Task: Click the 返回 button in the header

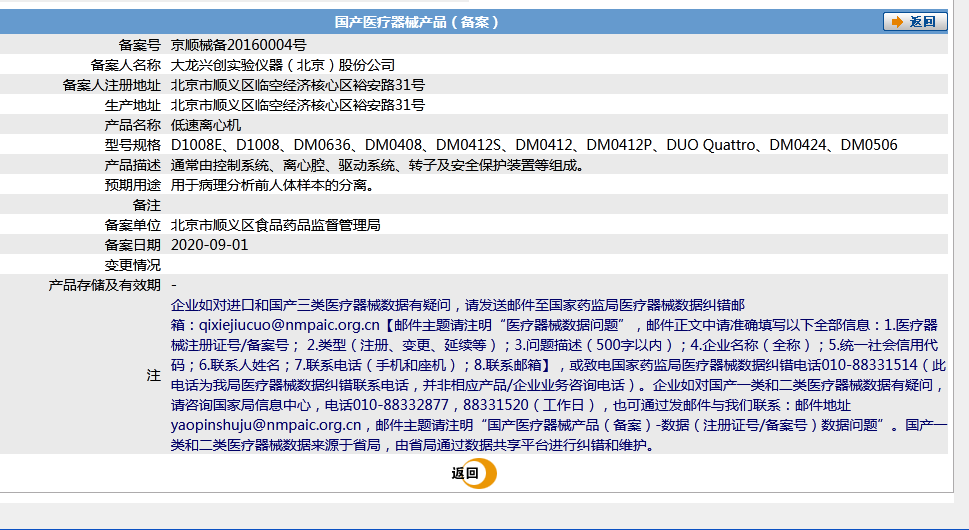Action: [x=915, y=22]
